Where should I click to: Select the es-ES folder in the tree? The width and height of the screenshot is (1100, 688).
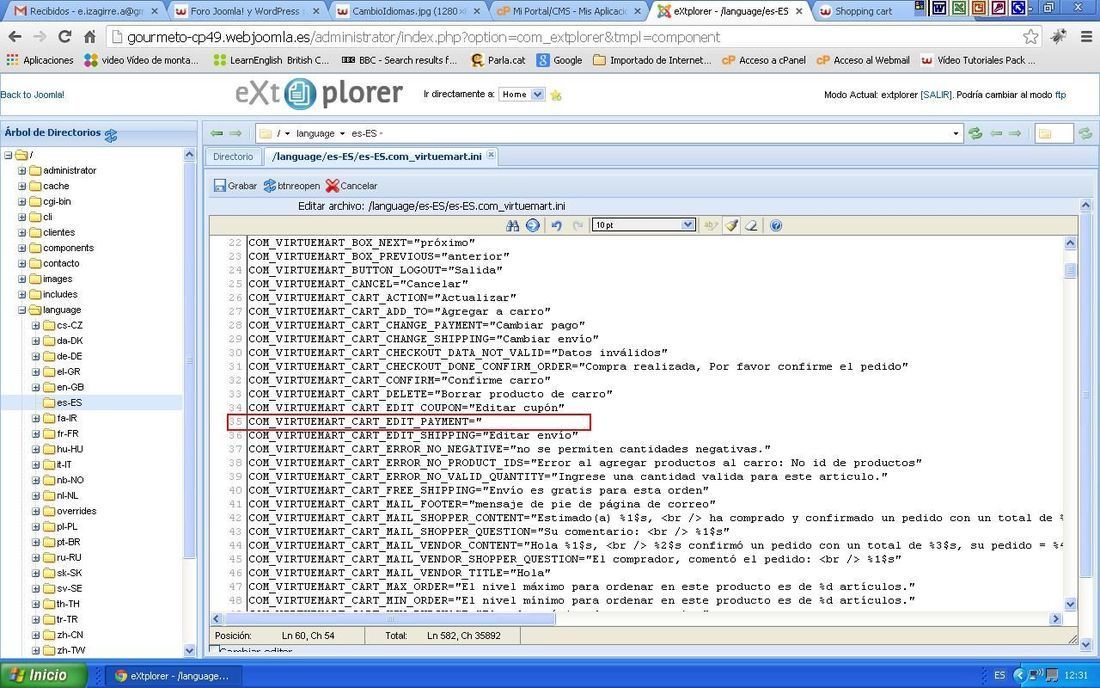tap(69, 403)
